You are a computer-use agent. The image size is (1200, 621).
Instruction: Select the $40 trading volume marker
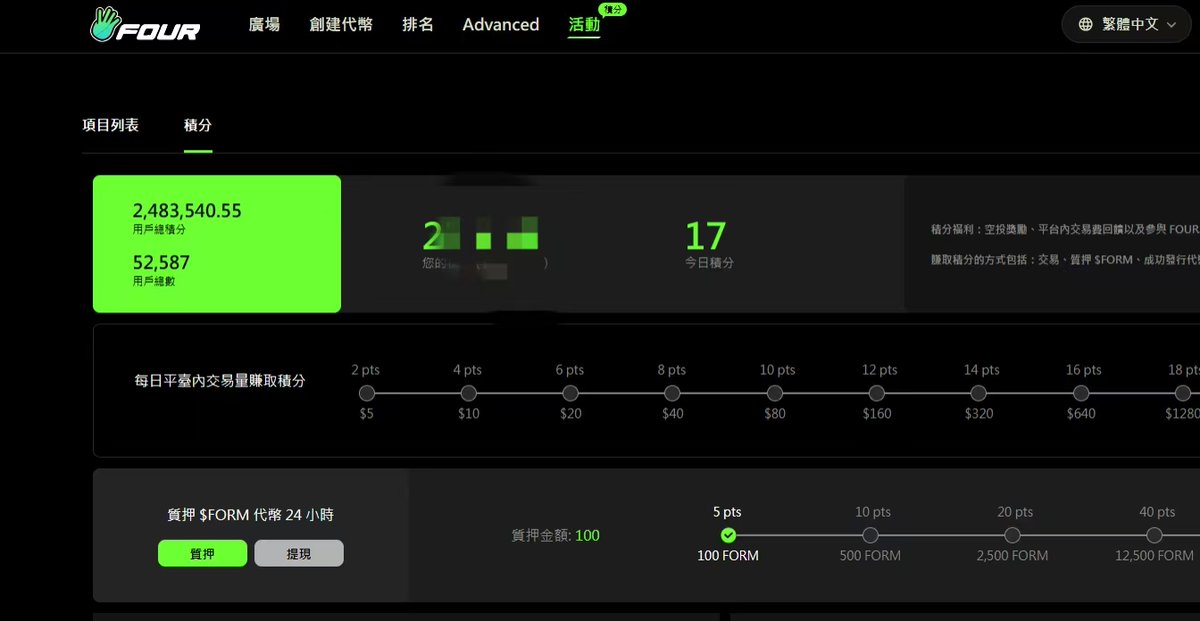(673, 393)
